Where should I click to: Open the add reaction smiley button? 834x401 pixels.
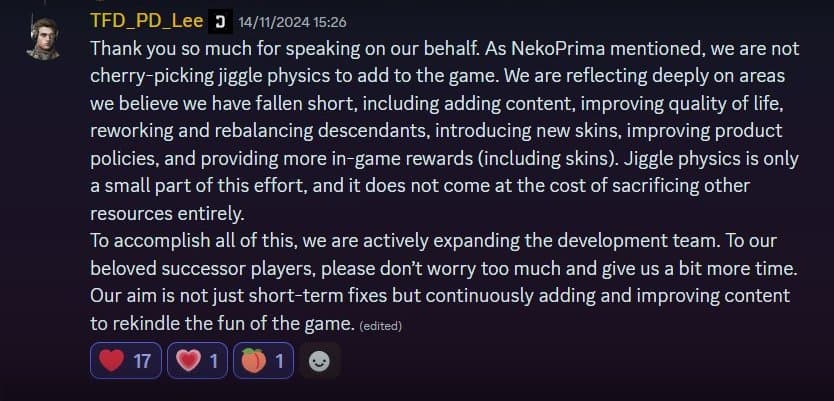coord(320,360)
